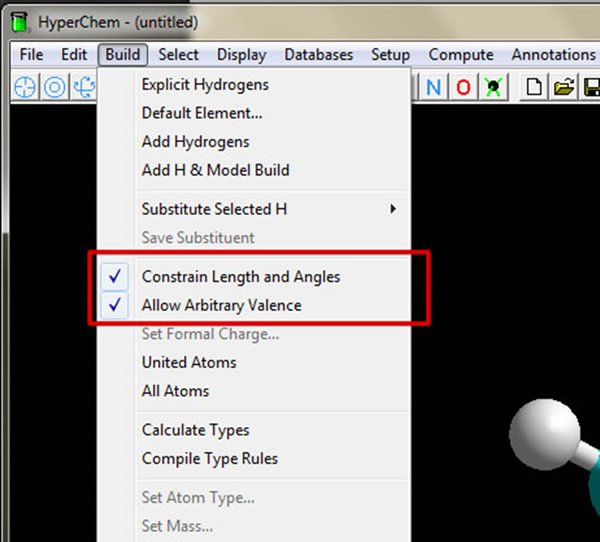Choose the red O oxygen element icon

coord(463,87)
